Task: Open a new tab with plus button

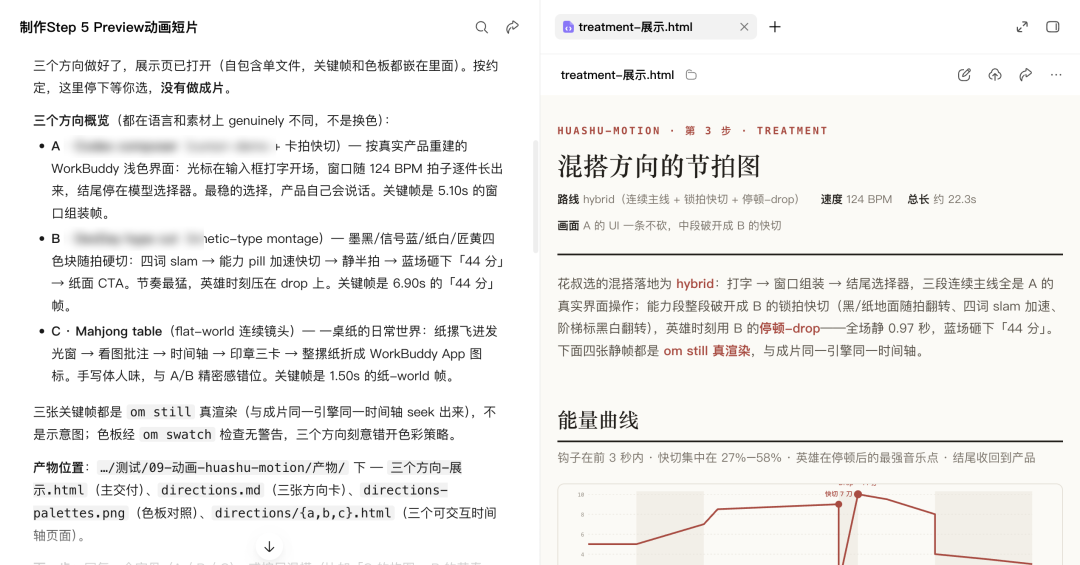Action: [775, 27]
